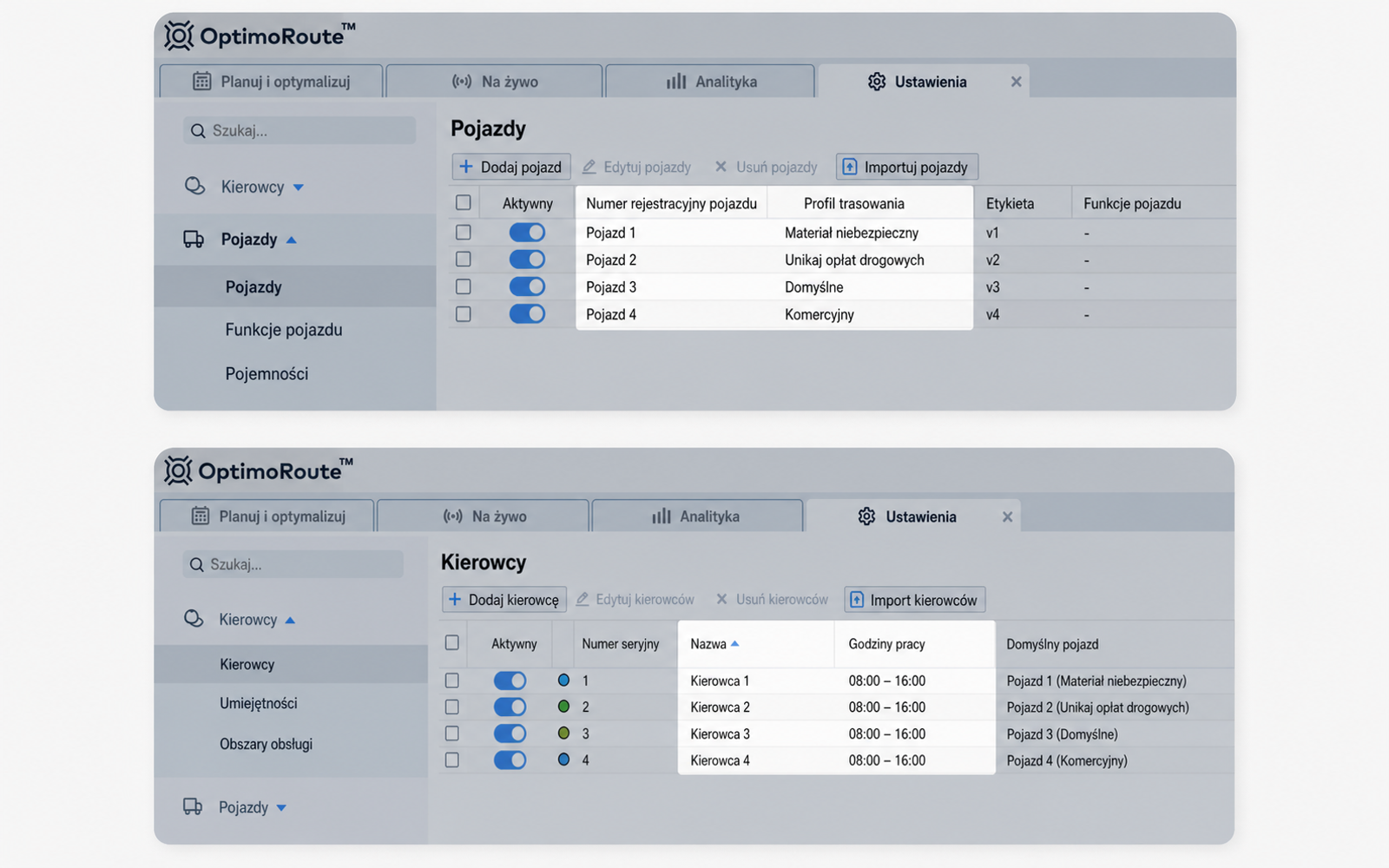1389x868 pixels.
Task: Click the color dot for Kierowca 1
Action: (x=564, y=681)
